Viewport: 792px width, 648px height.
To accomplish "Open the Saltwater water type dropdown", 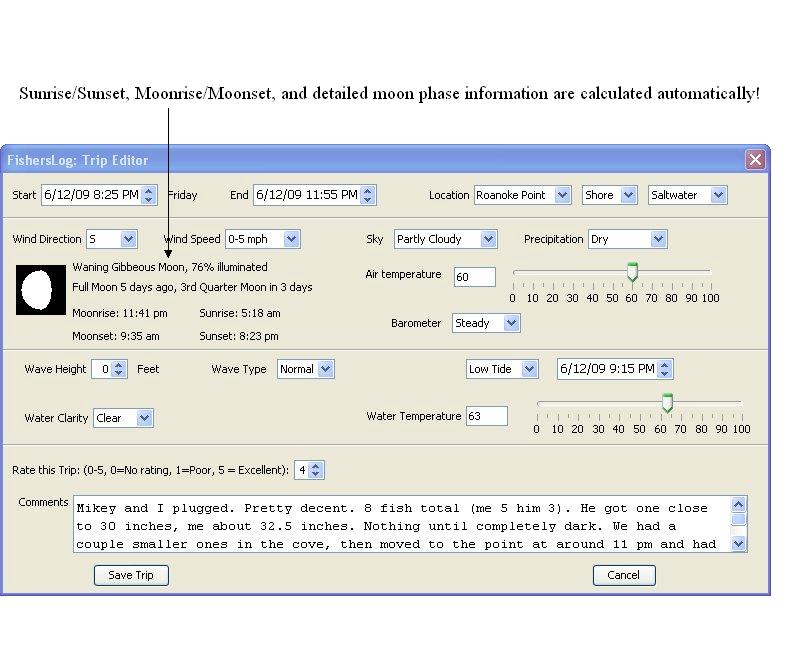I will [x=687, y=195].
